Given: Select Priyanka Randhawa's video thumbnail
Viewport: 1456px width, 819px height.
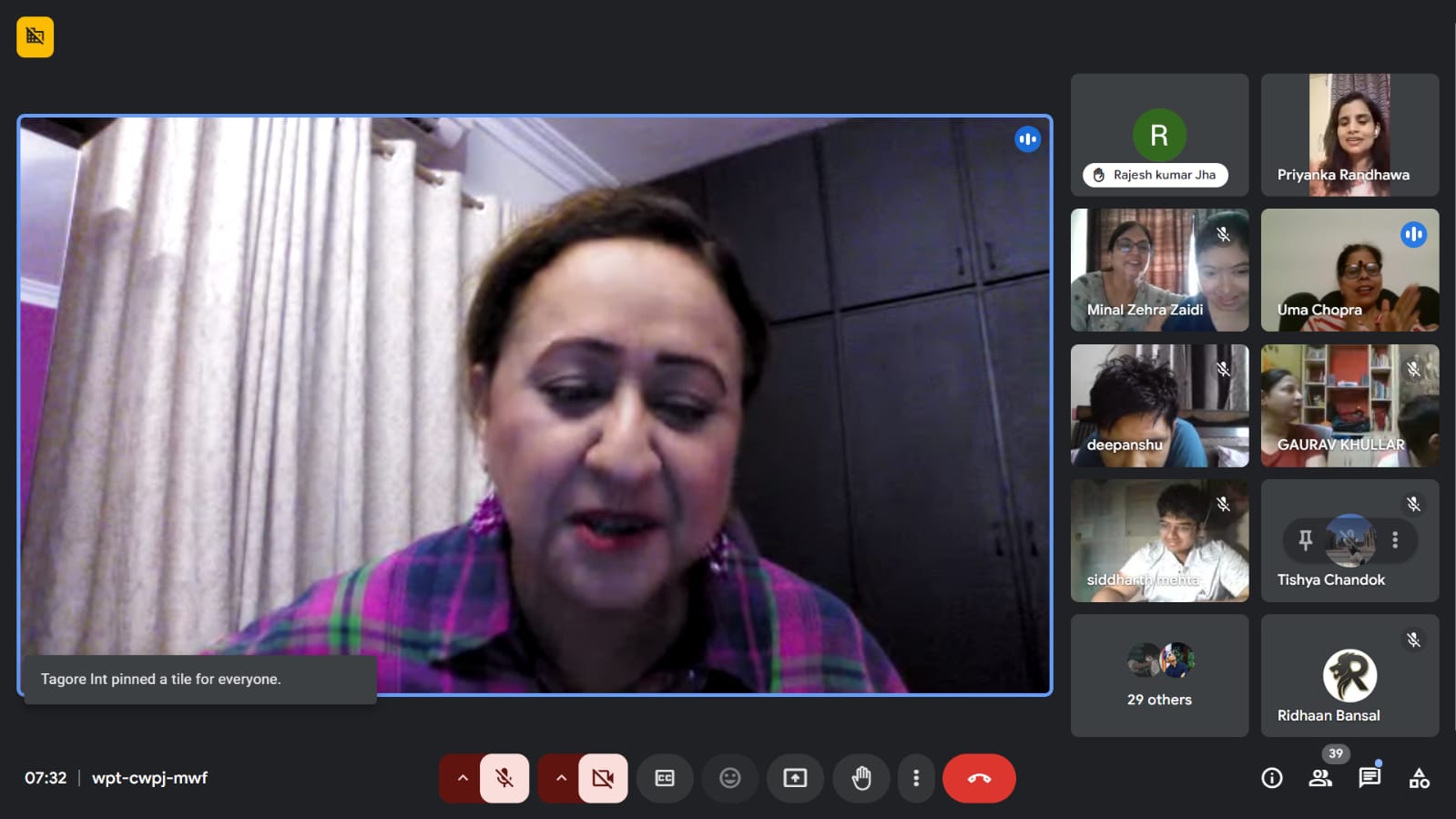Looking at the screenshot, I should click(x=1349, y=135).
